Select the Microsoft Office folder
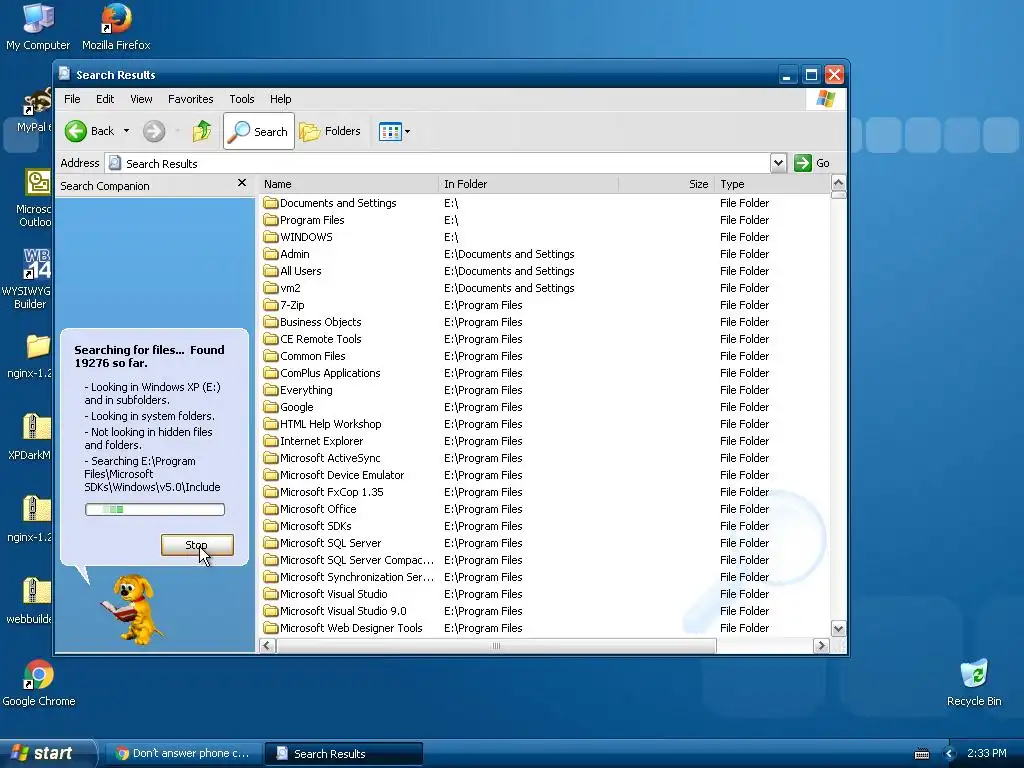The height and width of the screenshot is (768, 1024). click(310, 509)
